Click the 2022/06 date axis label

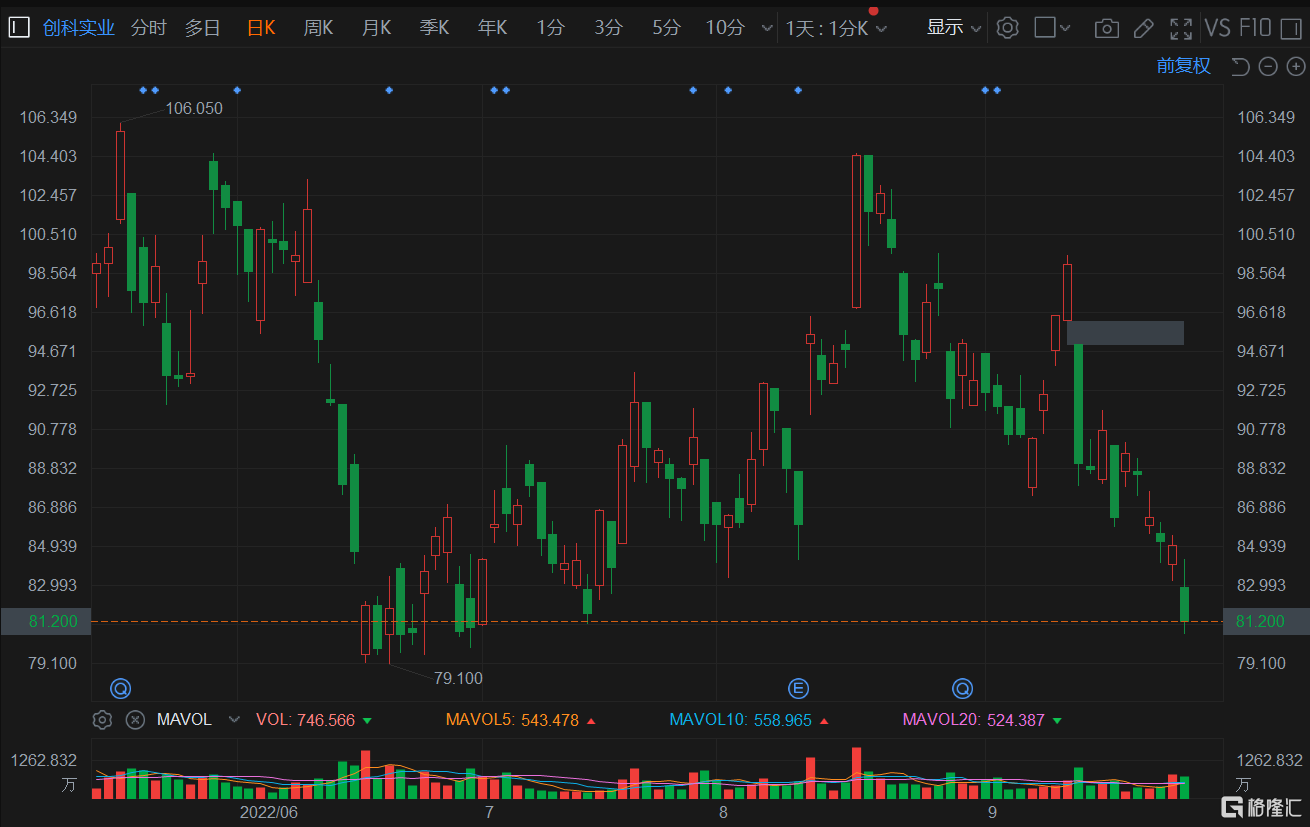pyautogui.click(x=269, y=812)
